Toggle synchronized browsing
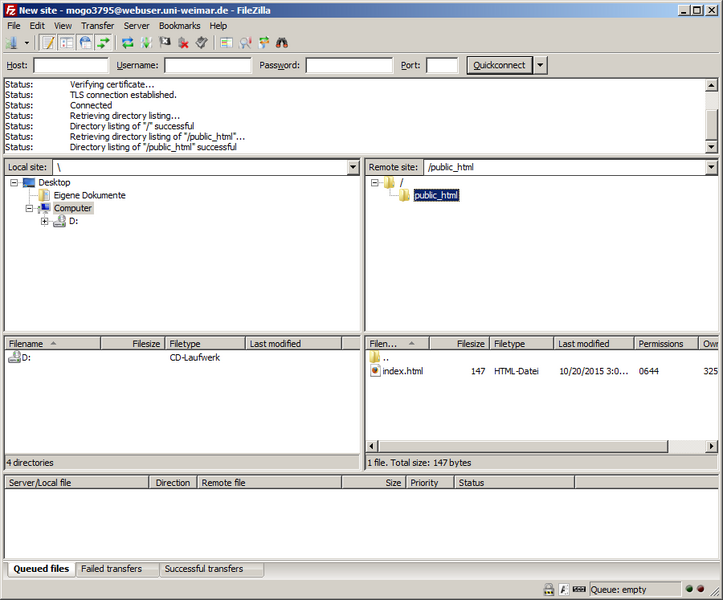The height and width of the screenshot is (600, 723). click(x=264, y=43)
